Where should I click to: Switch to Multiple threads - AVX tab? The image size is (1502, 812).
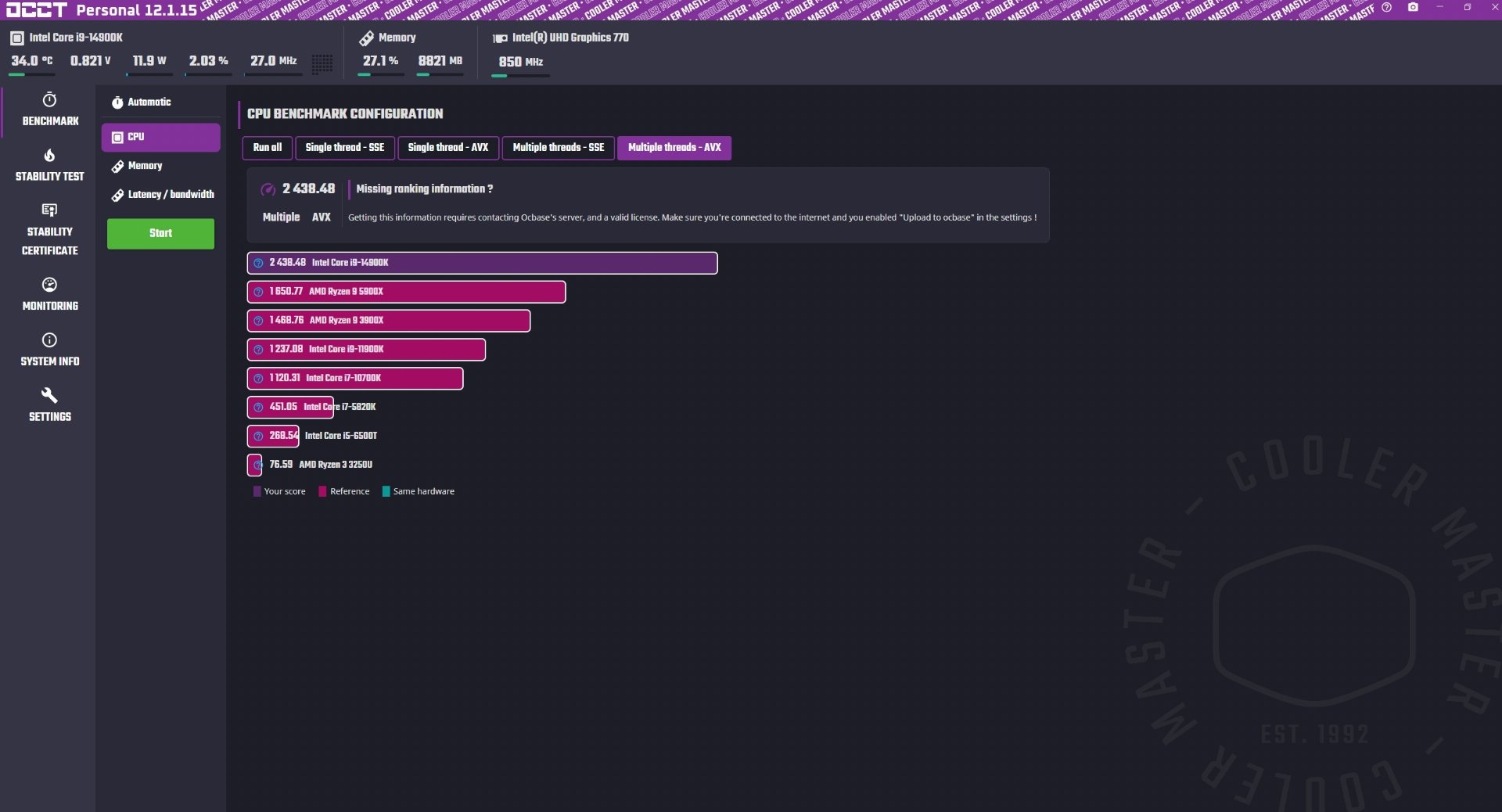pyautogui.click(x=674, y=148)
